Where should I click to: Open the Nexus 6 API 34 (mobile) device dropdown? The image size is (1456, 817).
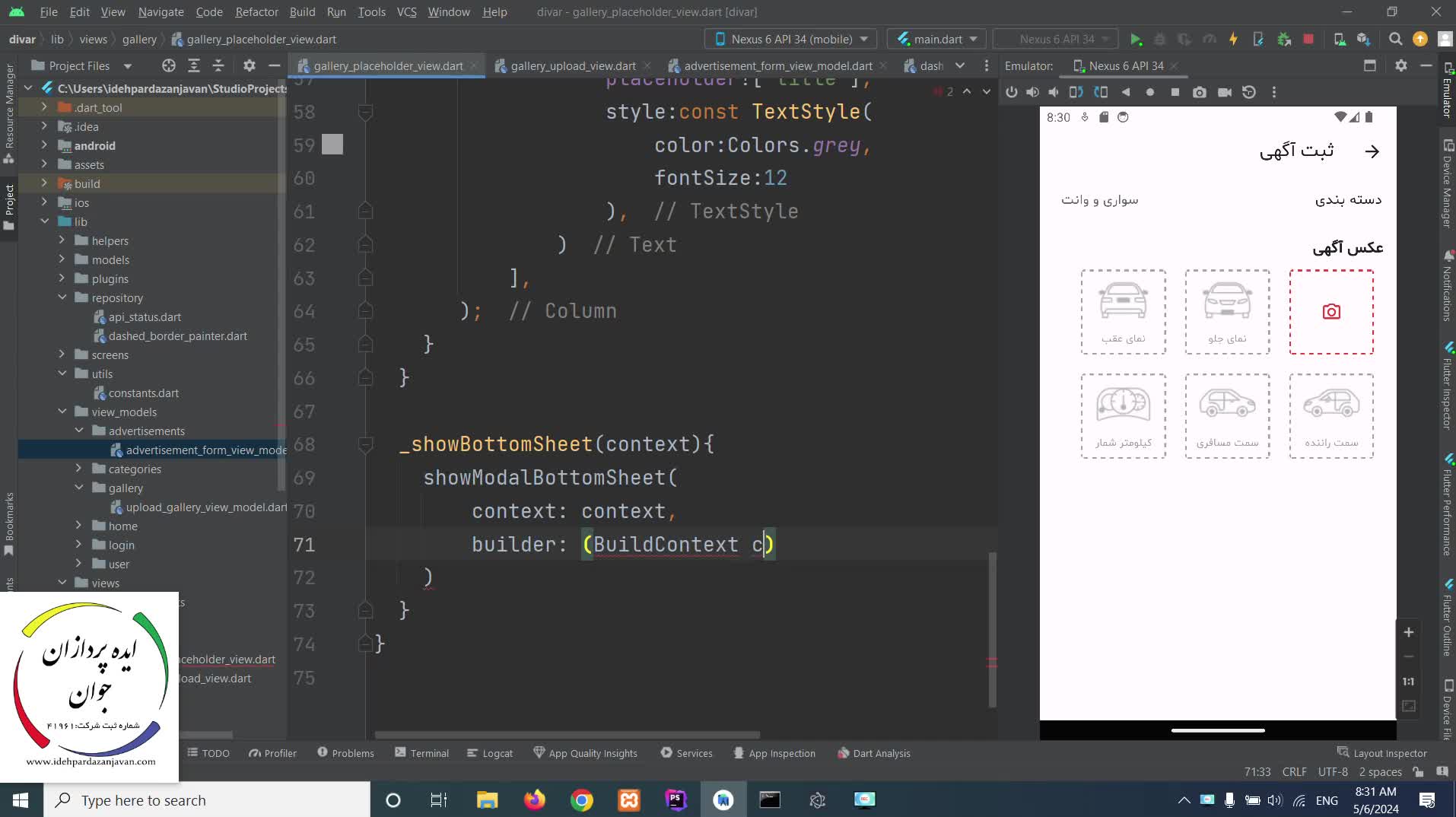790,40
